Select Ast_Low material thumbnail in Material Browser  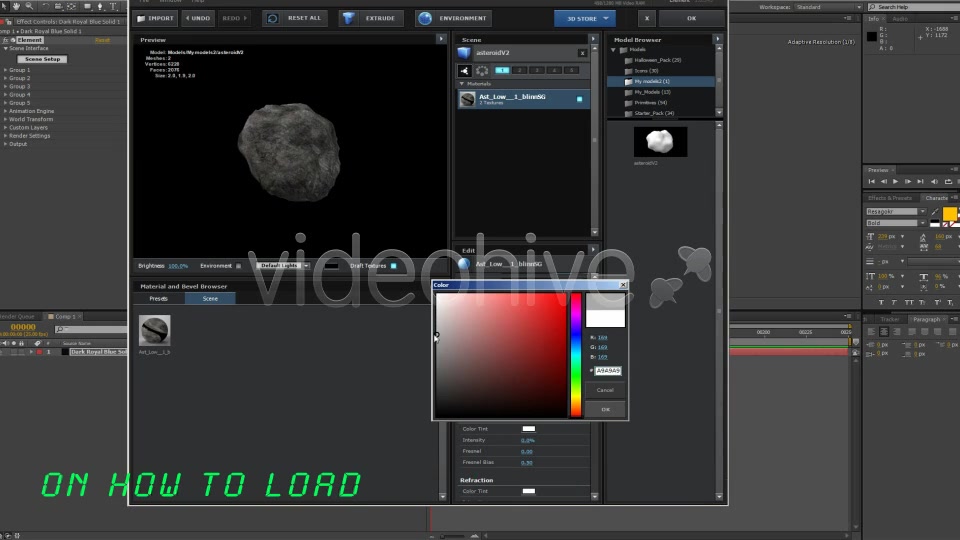pos(154,331)
